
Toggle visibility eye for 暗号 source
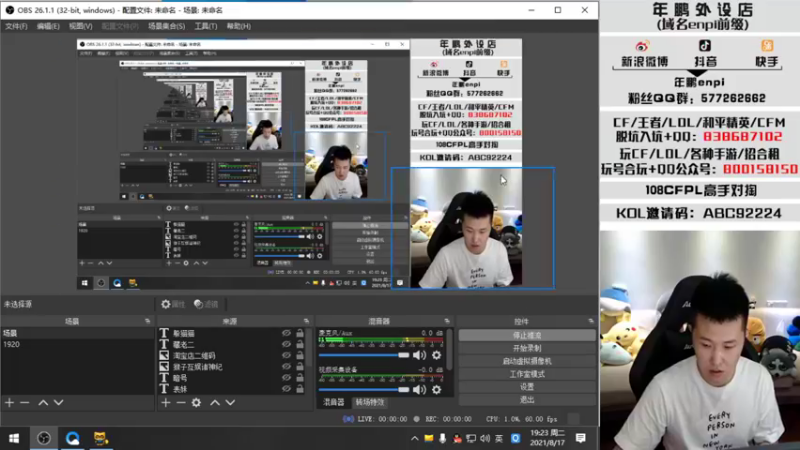click(286, 378)
